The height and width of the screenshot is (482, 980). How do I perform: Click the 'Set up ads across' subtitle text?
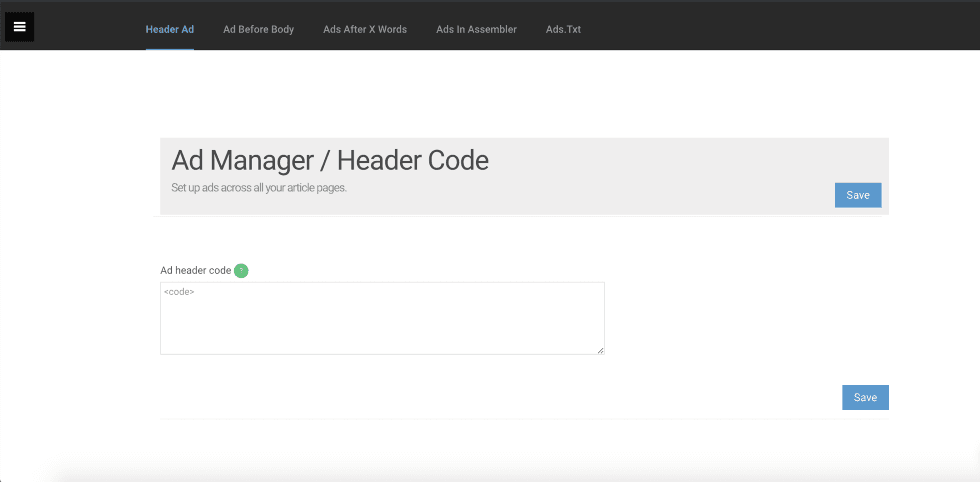click(259, 188)
